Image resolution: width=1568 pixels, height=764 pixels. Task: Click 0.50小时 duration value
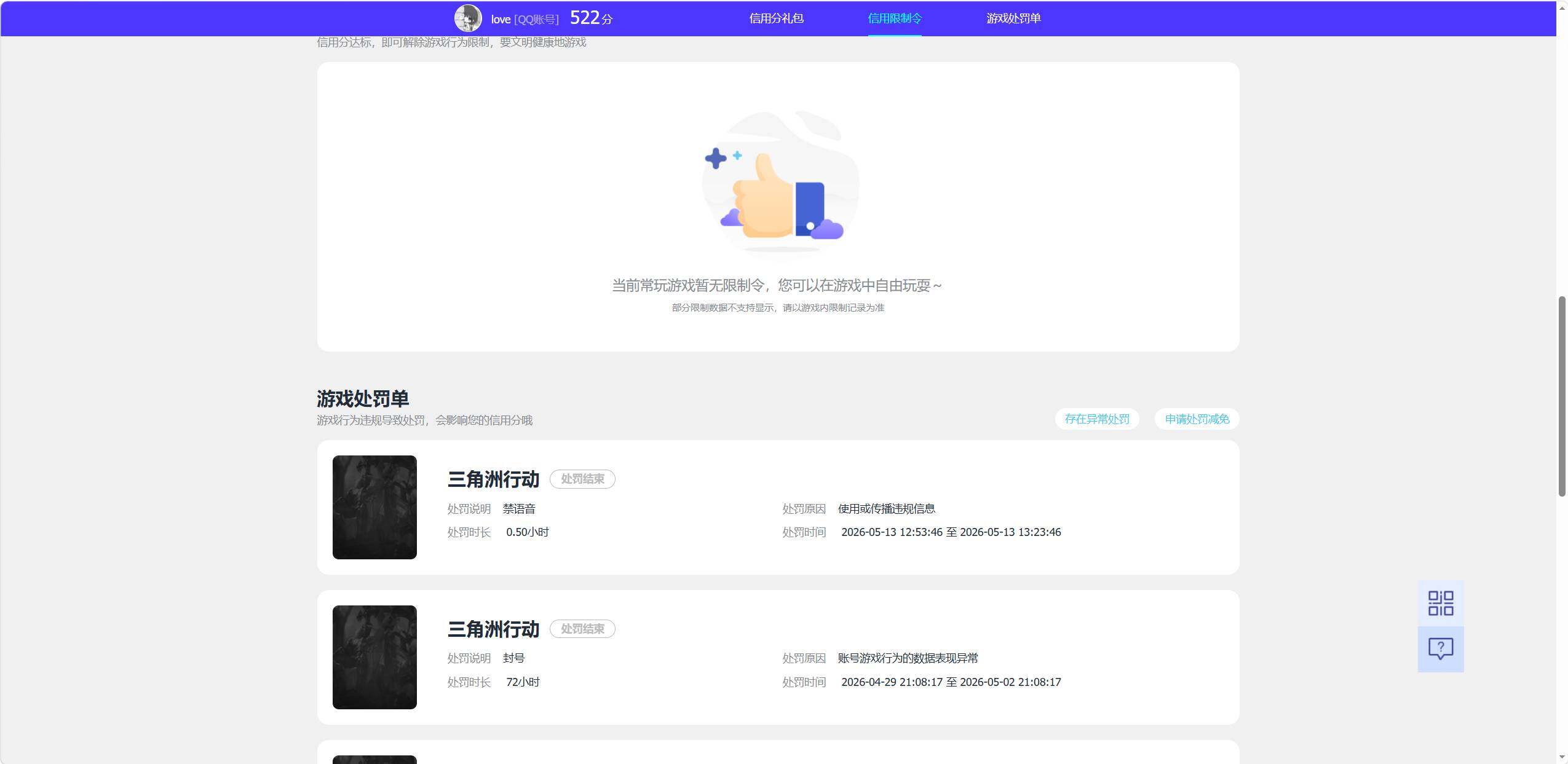(527, 532)
